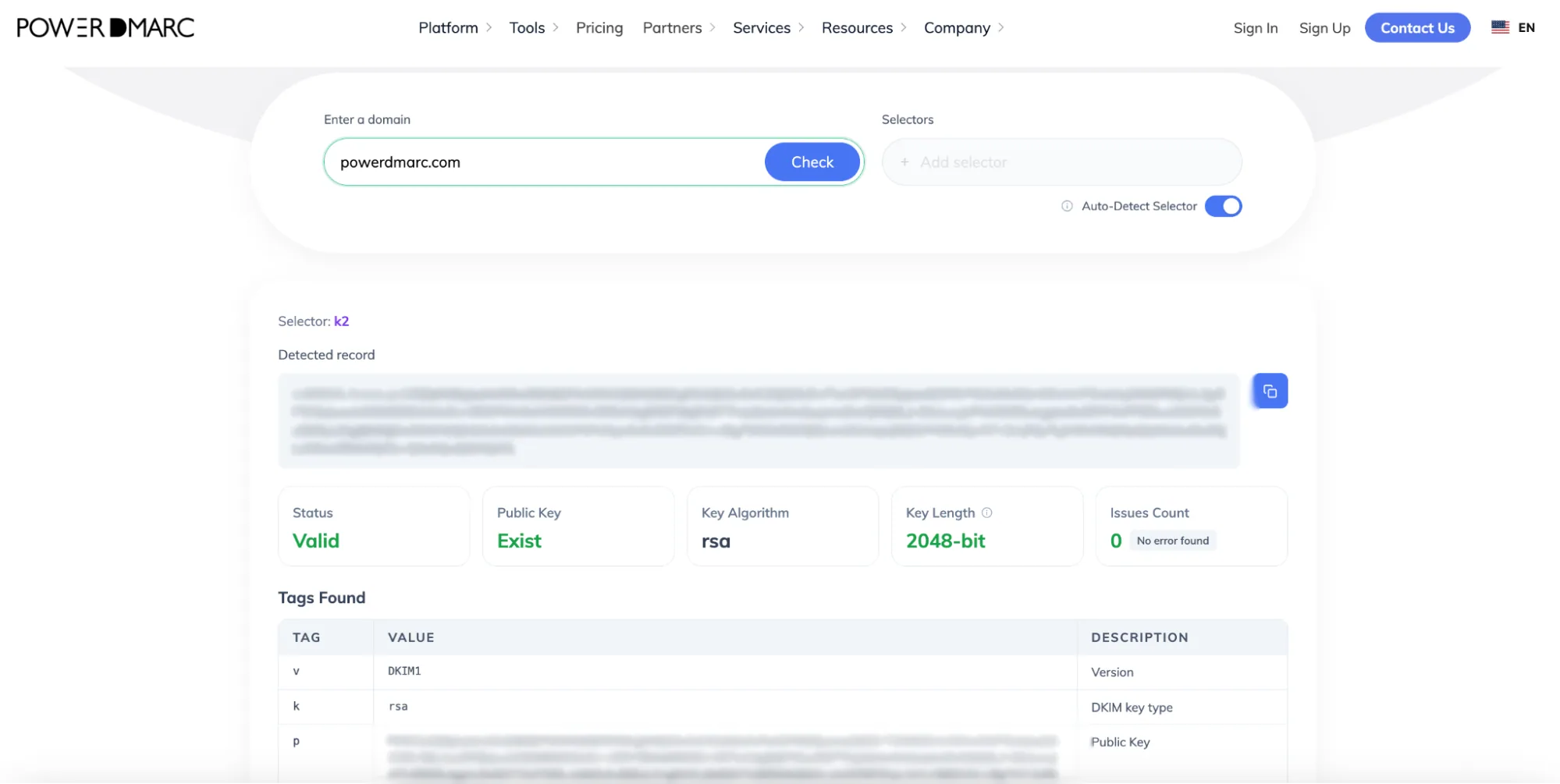This screenshot has width=1560, height=784.
Task: Turn off Auto-Detect Selector switch
Action: (1223, 206)
